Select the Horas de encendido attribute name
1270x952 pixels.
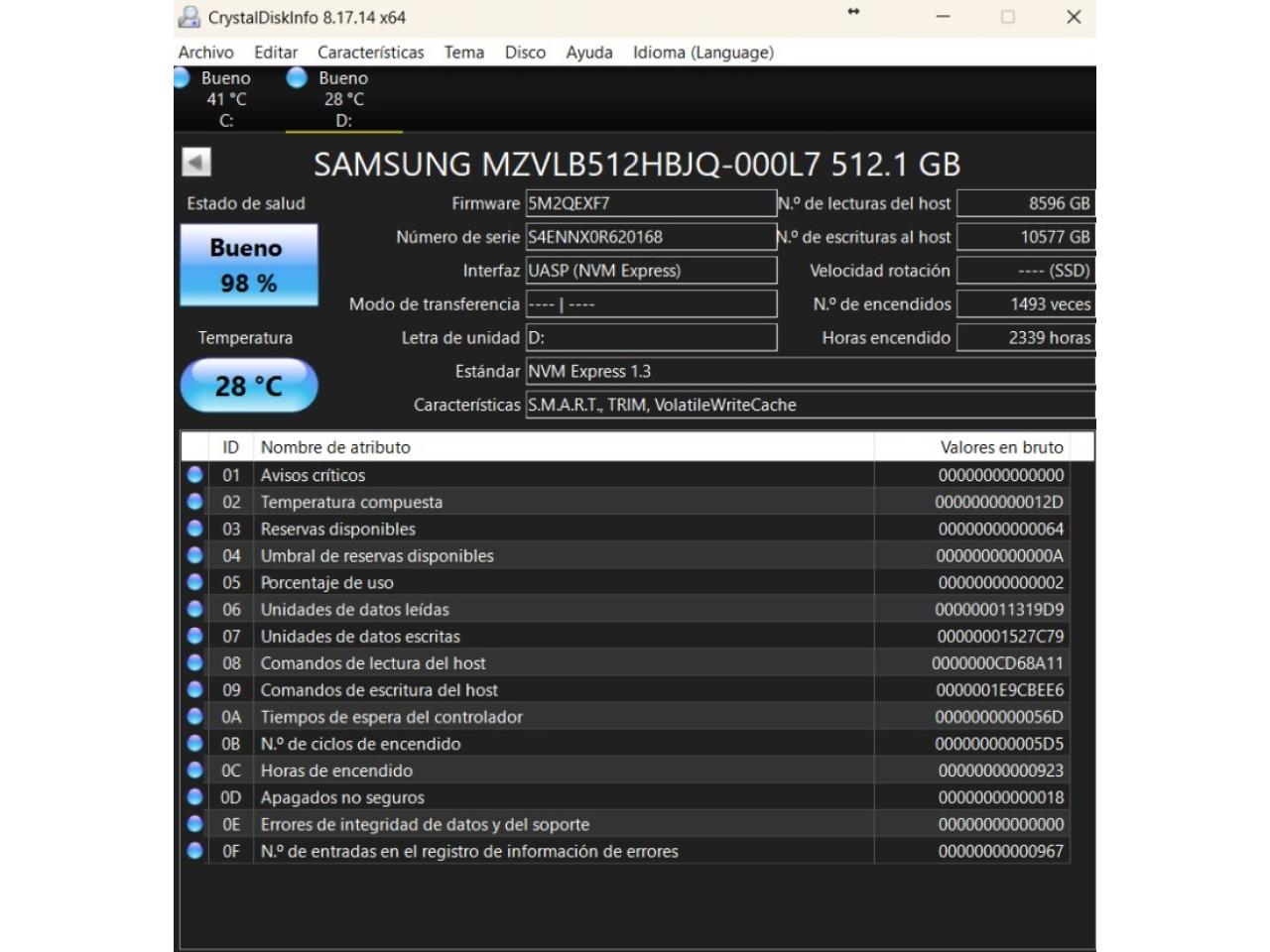point(336,770)
